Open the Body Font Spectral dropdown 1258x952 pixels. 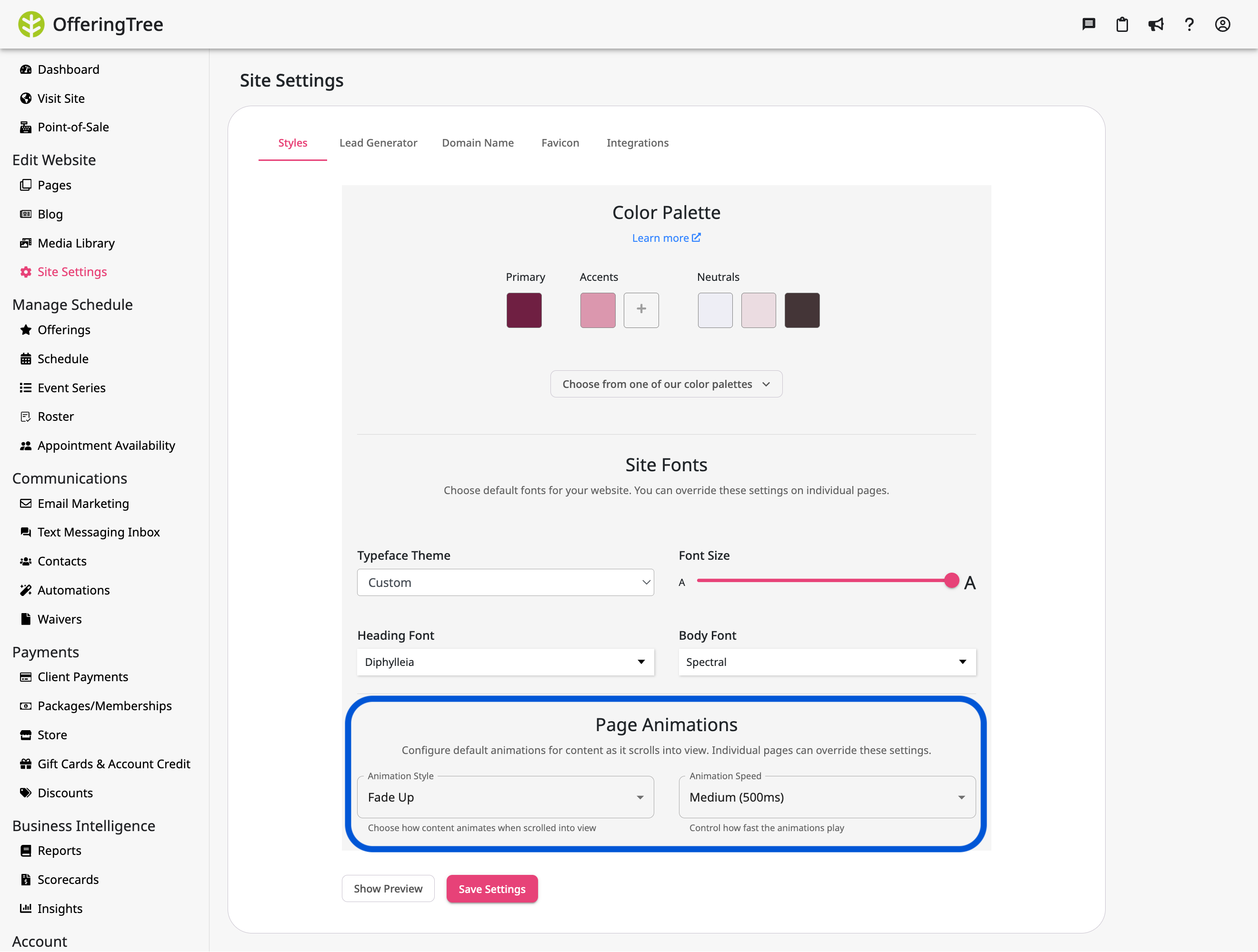(x=827, y=662)
